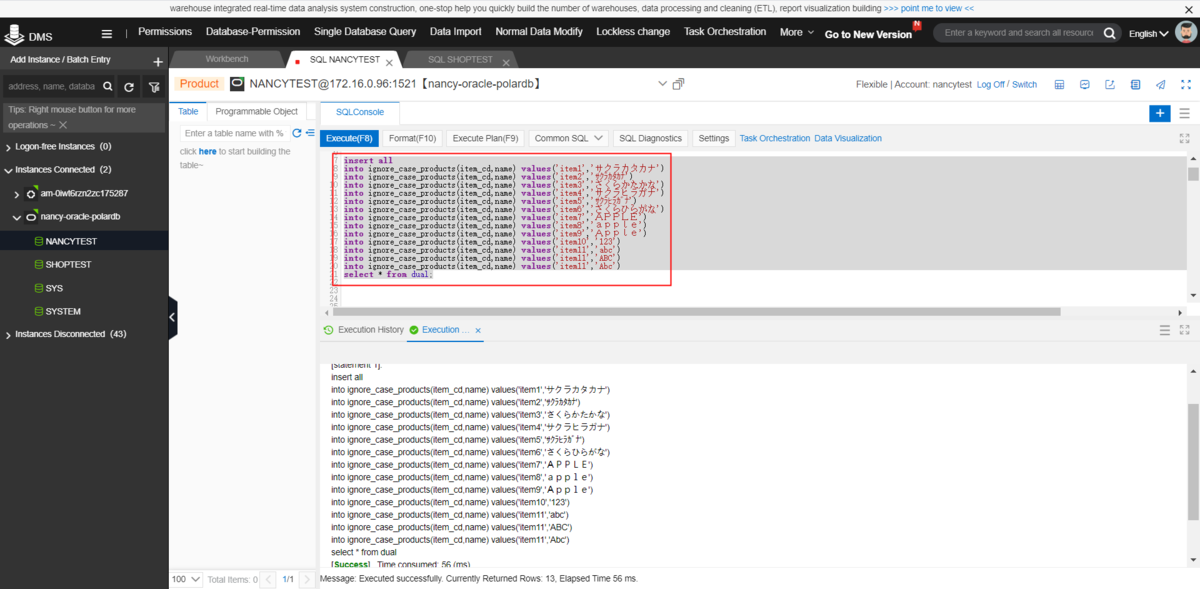Viewport: 1200px width, 589px height.
Task: Search instances with the magnifier icon
Action: (x=108, y=87)
